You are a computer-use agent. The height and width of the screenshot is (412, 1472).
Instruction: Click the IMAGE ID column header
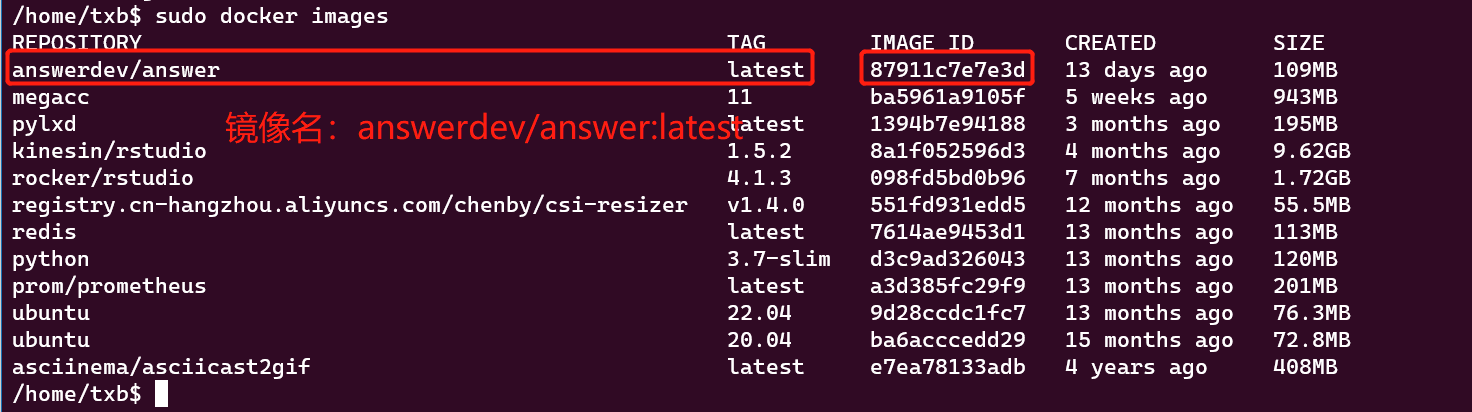(x=921, y=43)
